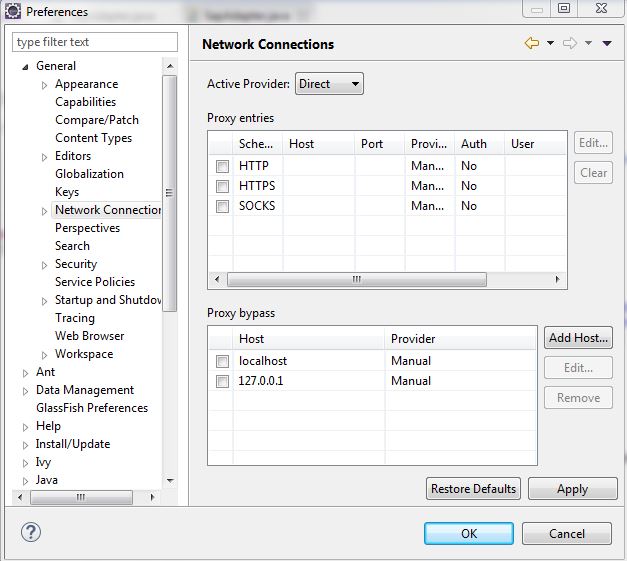The width and height of the screenshot is (627, 561).
Task: Check the HTTPS proxy entry checkbox
Action: [x=222, y=186]
